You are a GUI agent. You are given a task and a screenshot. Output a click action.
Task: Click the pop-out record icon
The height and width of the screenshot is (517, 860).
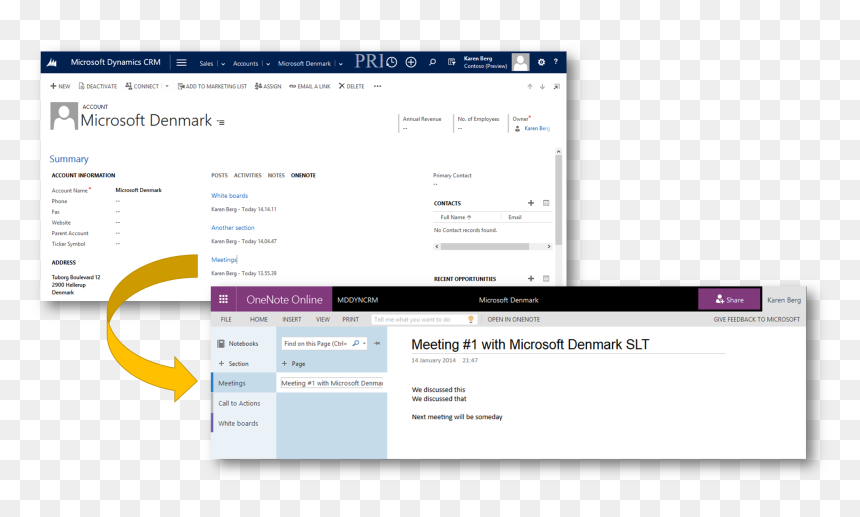pos(557,87)
